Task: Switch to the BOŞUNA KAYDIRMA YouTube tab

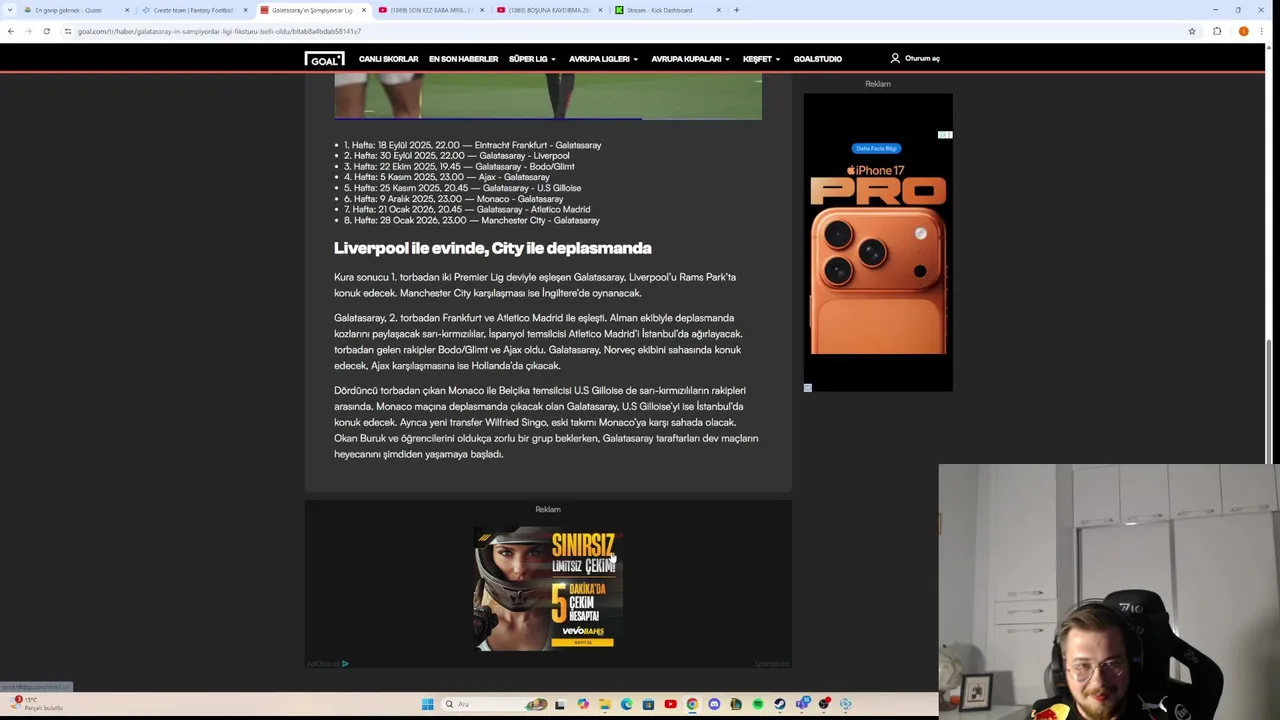Action: (x=548, y=10)
